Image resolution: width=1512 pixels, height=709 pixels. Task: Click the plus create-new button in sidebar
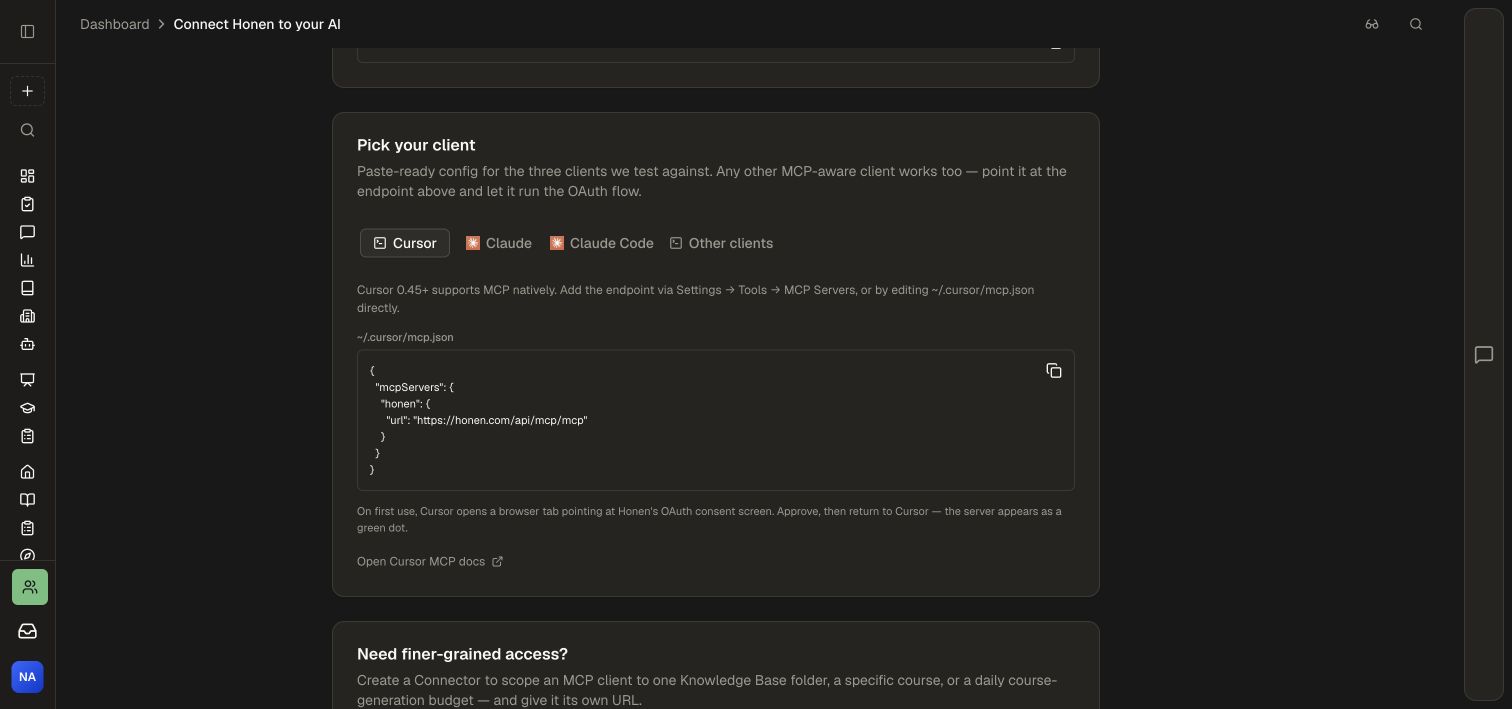coord(27,91)
